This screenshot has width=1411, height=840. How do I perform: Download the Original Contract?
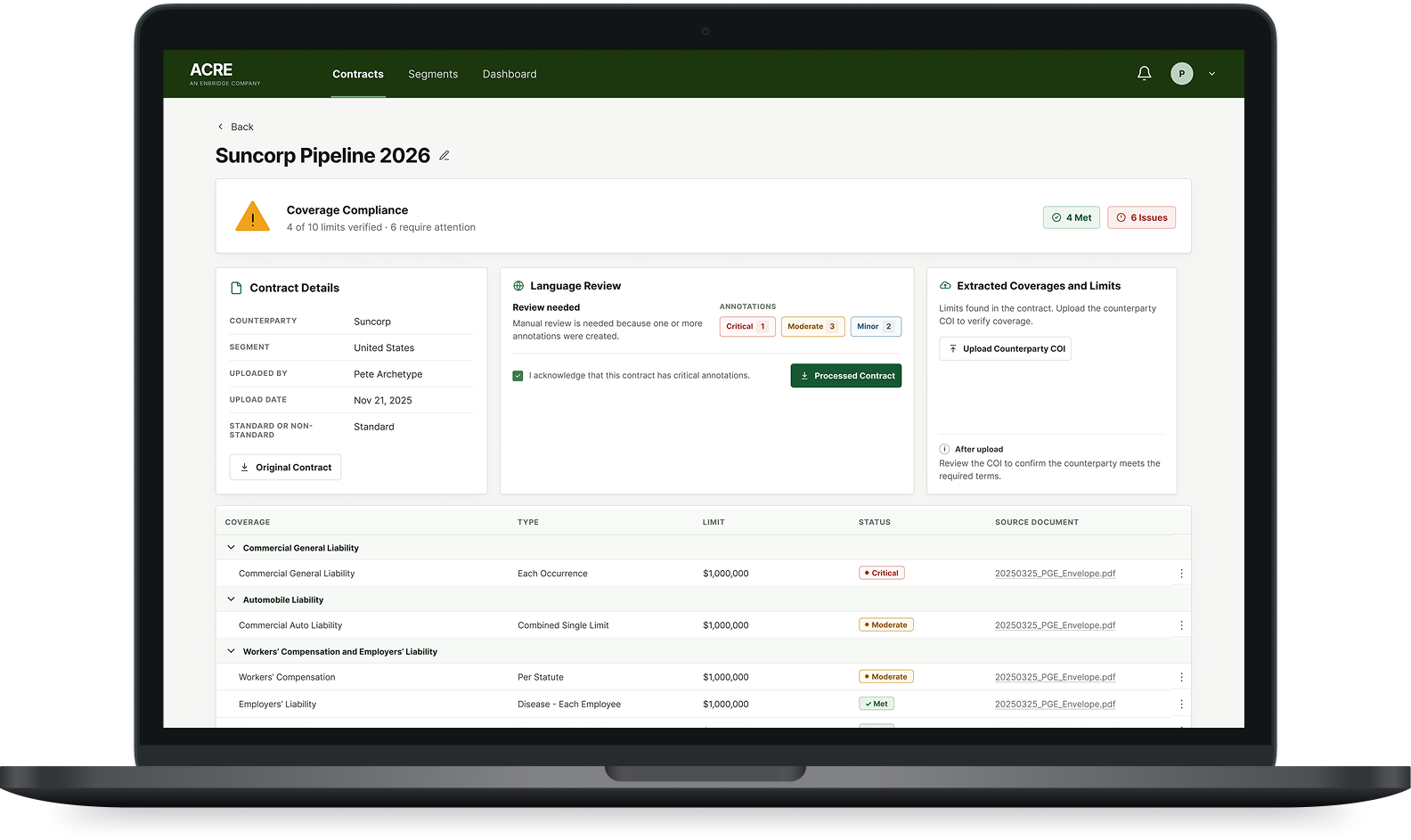285,467
